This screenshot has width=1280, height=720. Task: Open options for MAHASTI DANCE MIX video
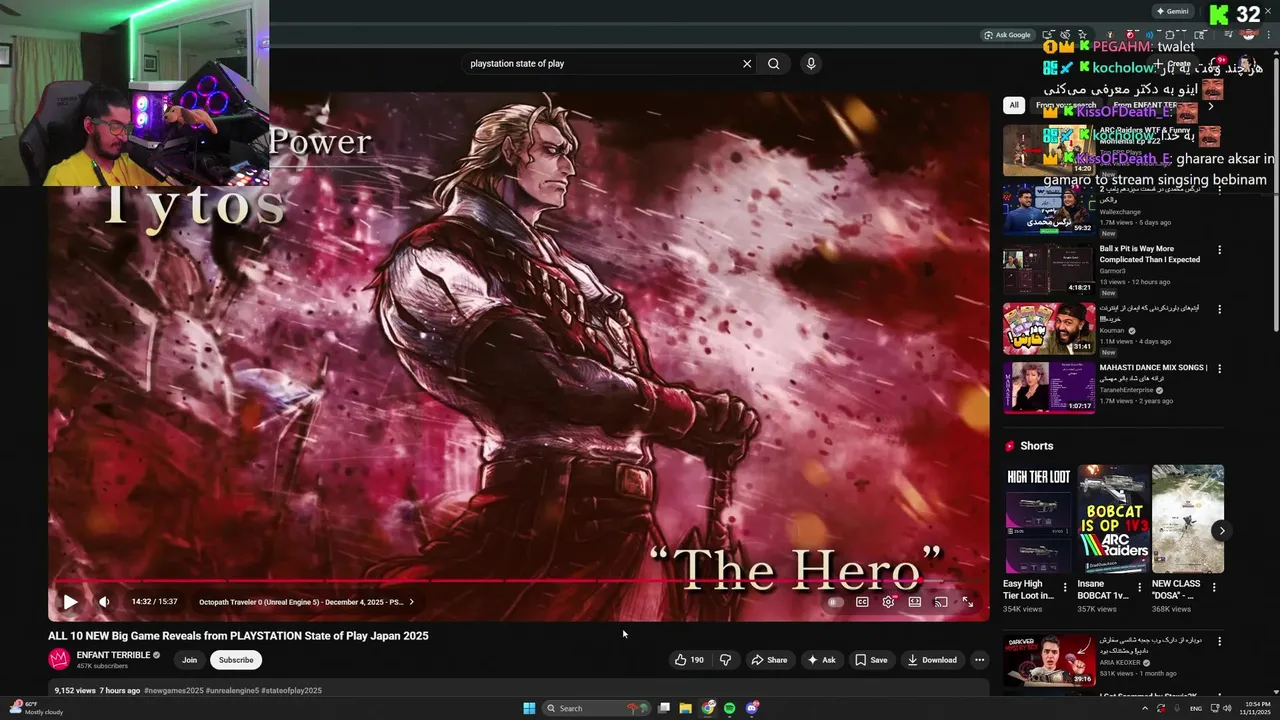tap(1219, 369)
